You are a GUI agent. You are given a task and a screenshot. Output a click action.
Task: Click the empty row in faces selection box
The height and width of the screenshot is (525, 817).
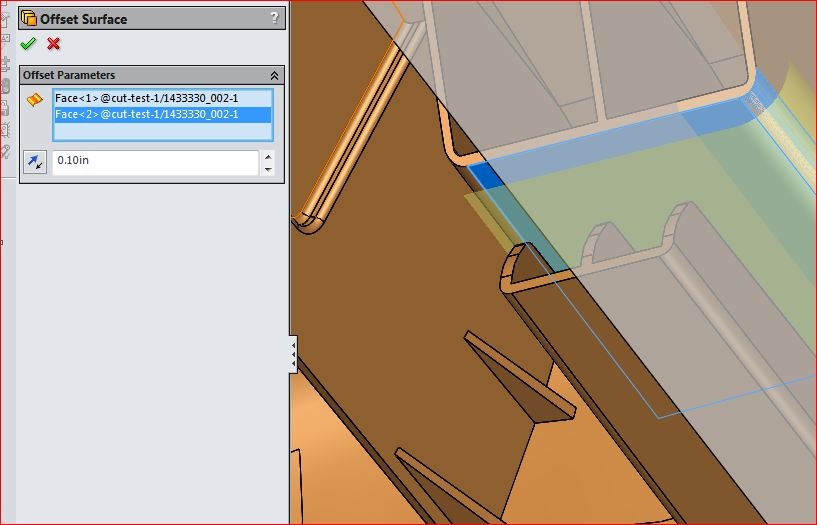(163, 131)
